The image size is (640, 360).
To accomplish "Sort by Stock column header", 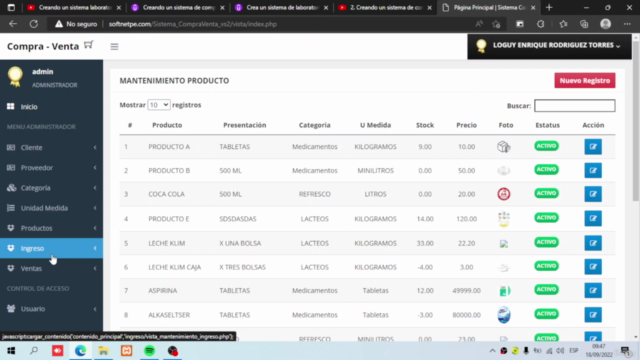I will (424, 125).
